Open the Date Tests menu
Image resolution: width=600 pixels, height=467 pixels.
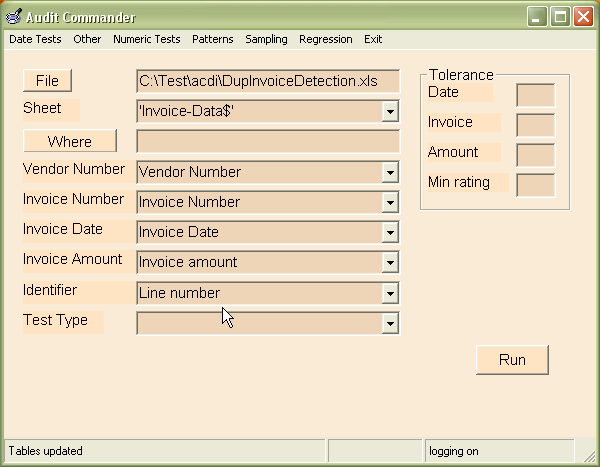point(35,39)
